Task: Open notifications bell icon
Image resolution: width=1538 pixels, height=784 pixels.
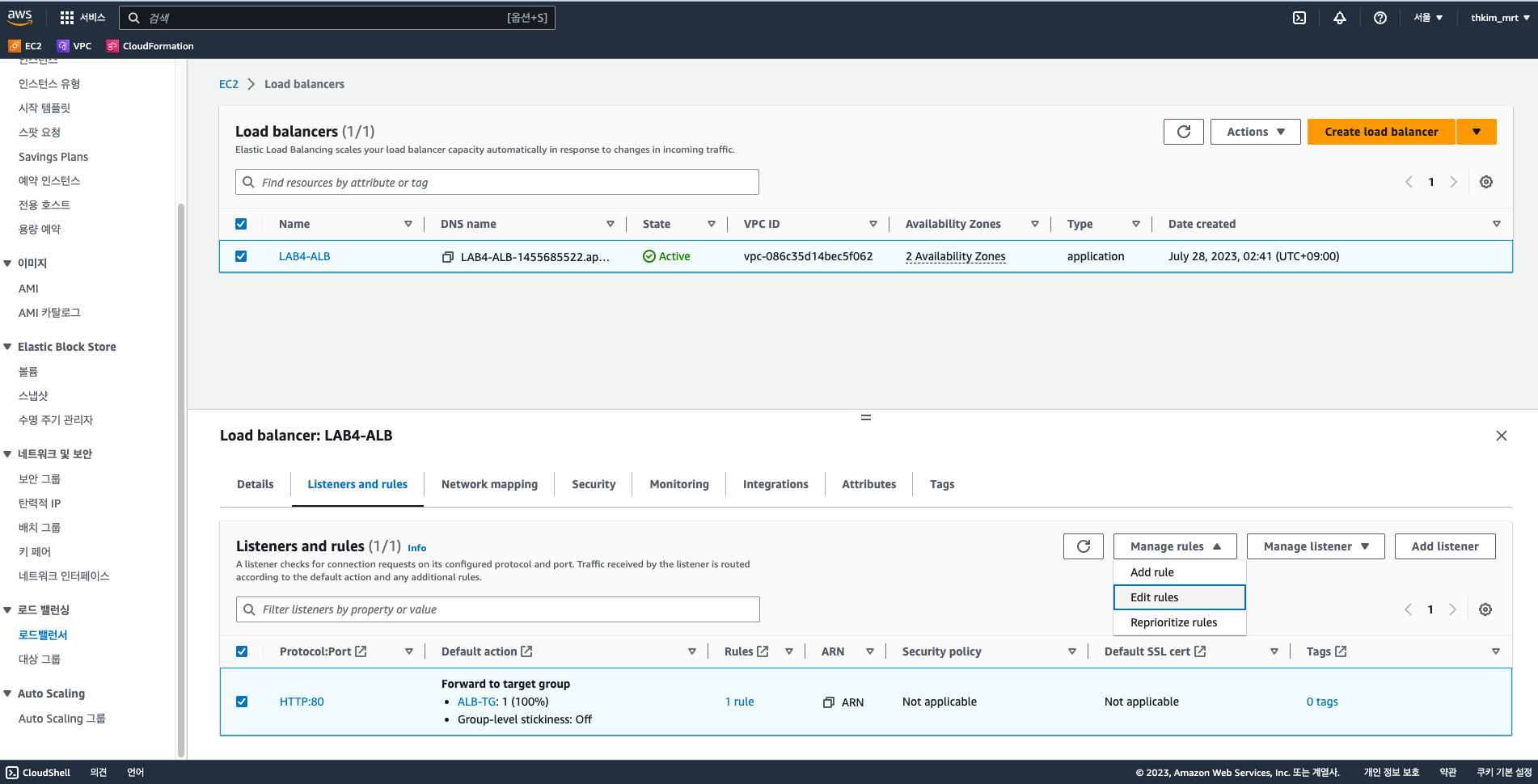Action: pos(1340,18)
